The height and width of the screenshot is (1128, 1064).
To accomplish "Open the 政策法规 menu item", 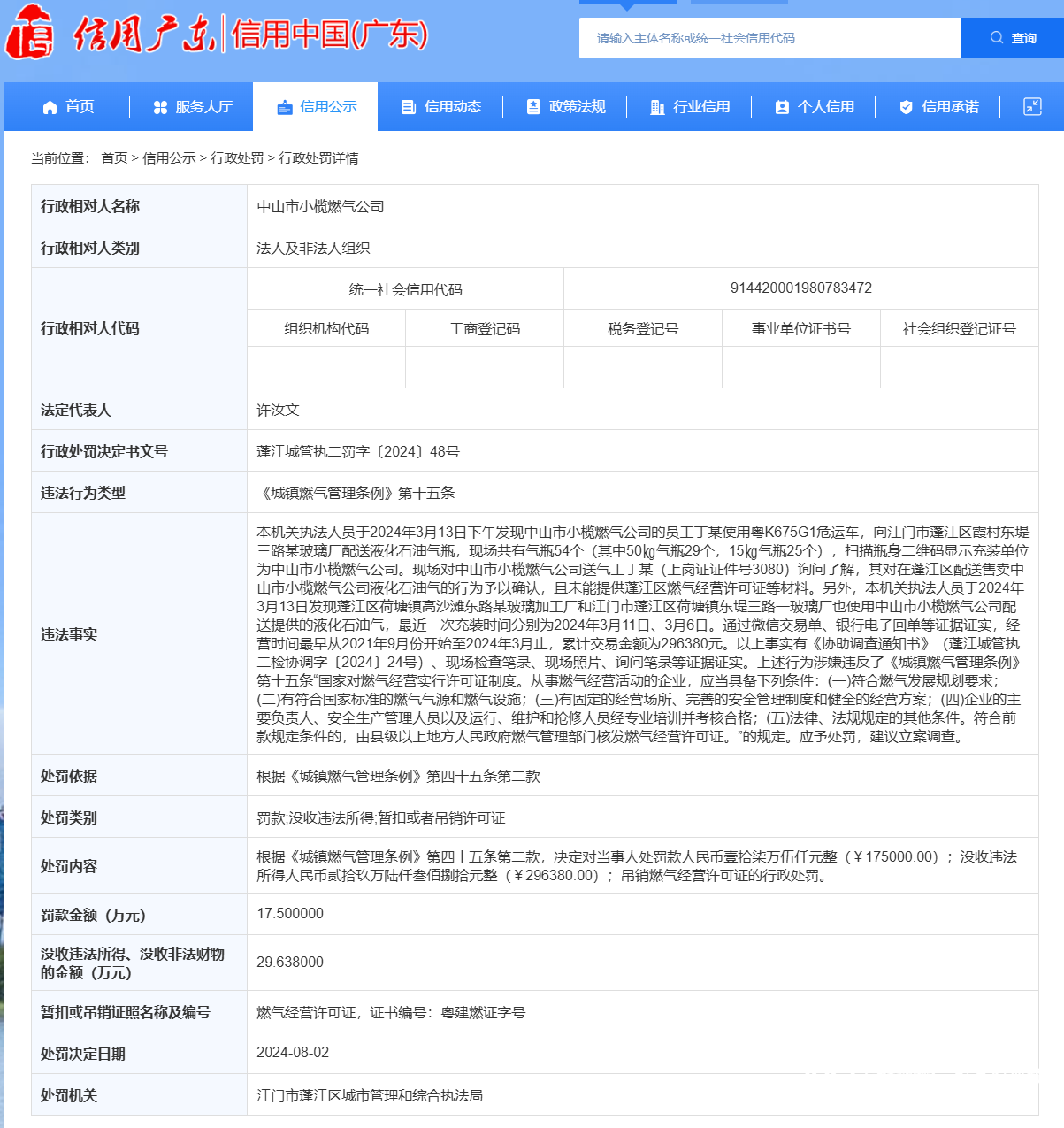I will 564,107.
